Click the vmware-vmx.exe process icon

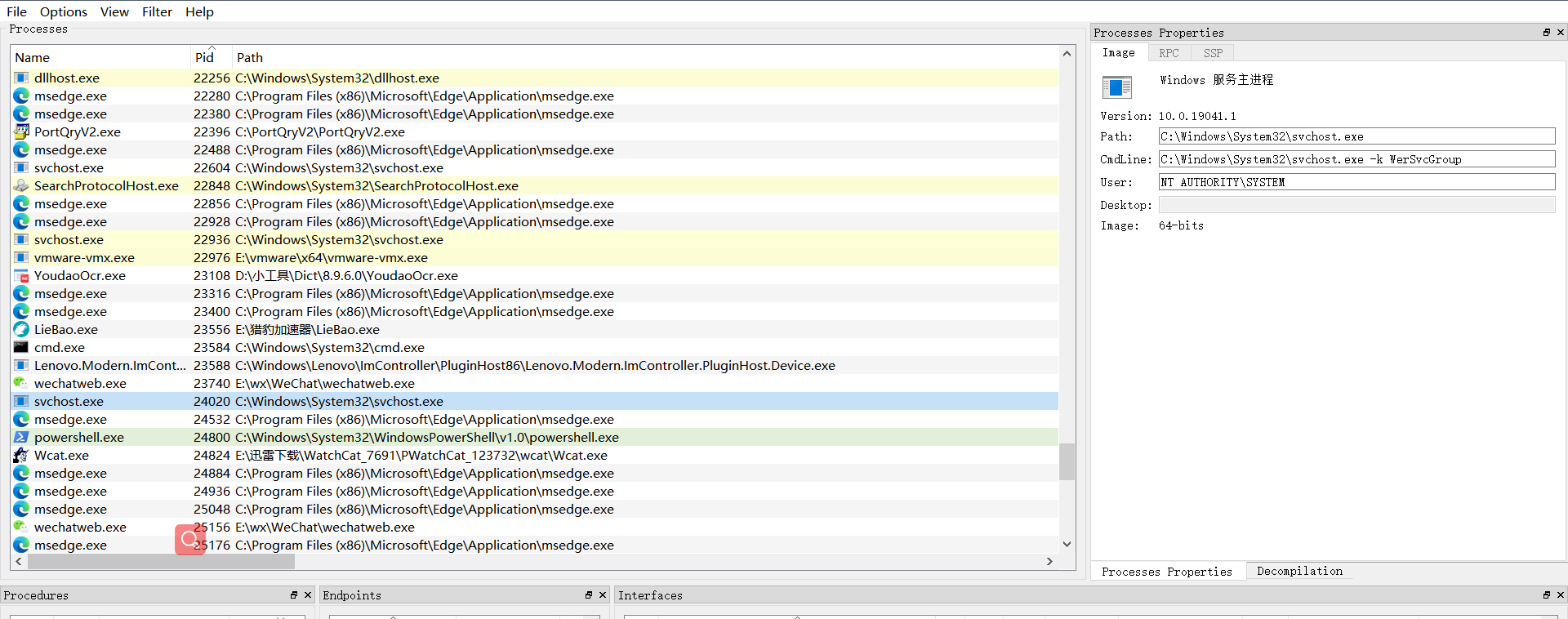pyautogui.click(x=21, y=258)
